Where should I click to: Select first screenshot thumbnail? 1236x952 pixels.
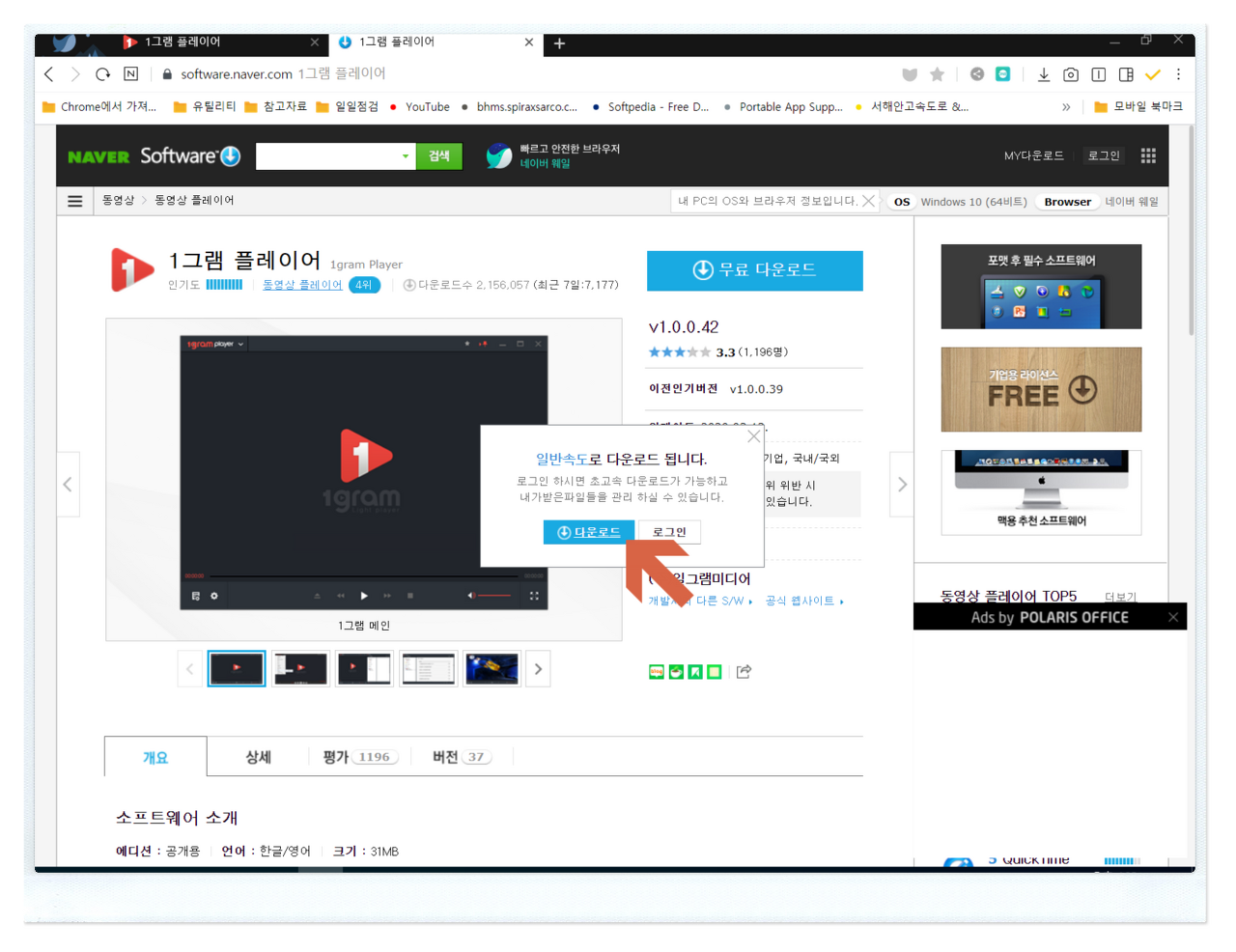pos(237,668)
